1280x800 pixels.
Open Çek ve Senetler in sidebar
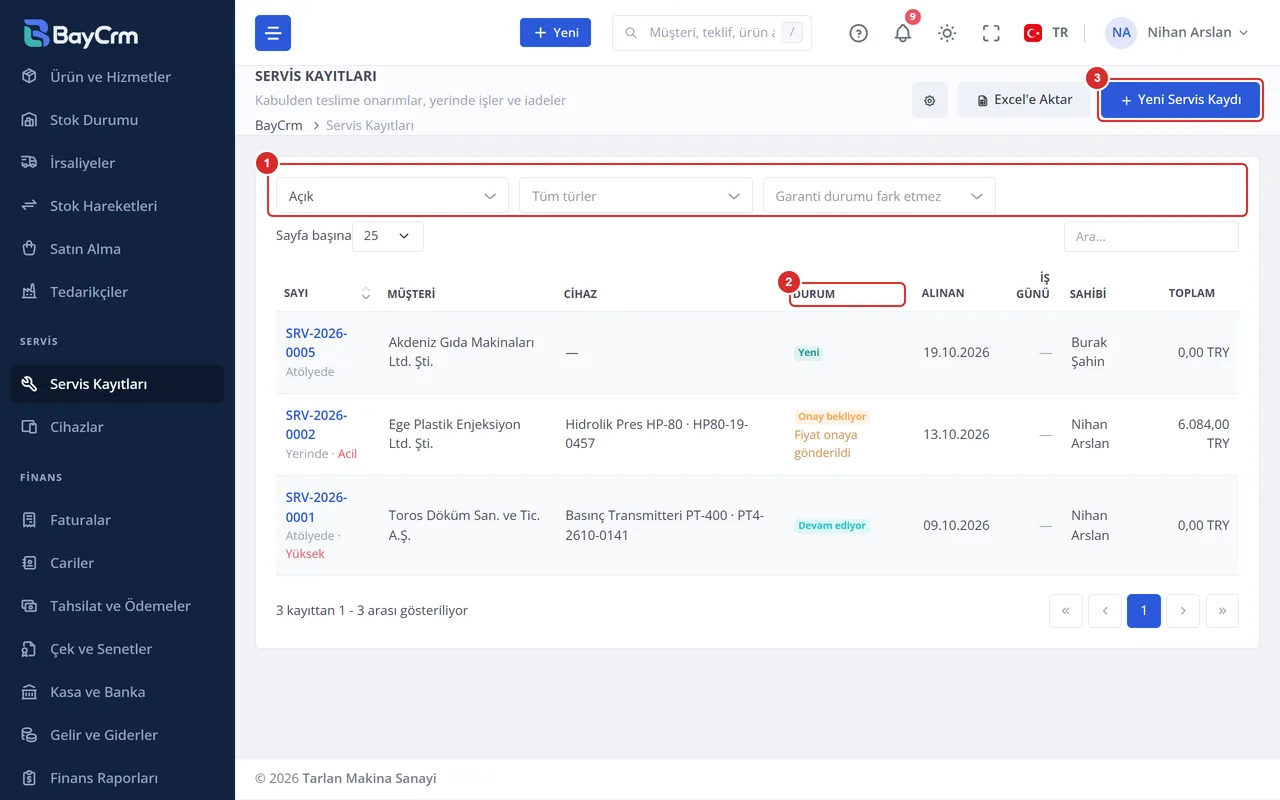click(x=117, y=649)
